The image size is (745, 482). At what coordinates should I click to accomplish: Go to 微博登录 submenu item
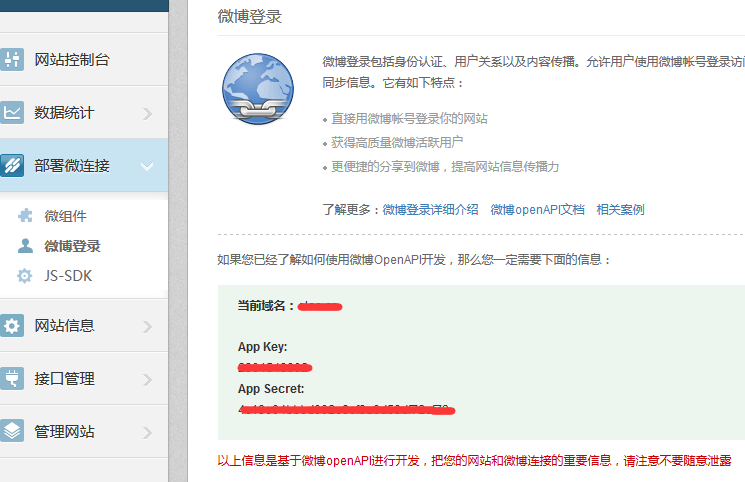pyautogui.click(x=72, y=246)
